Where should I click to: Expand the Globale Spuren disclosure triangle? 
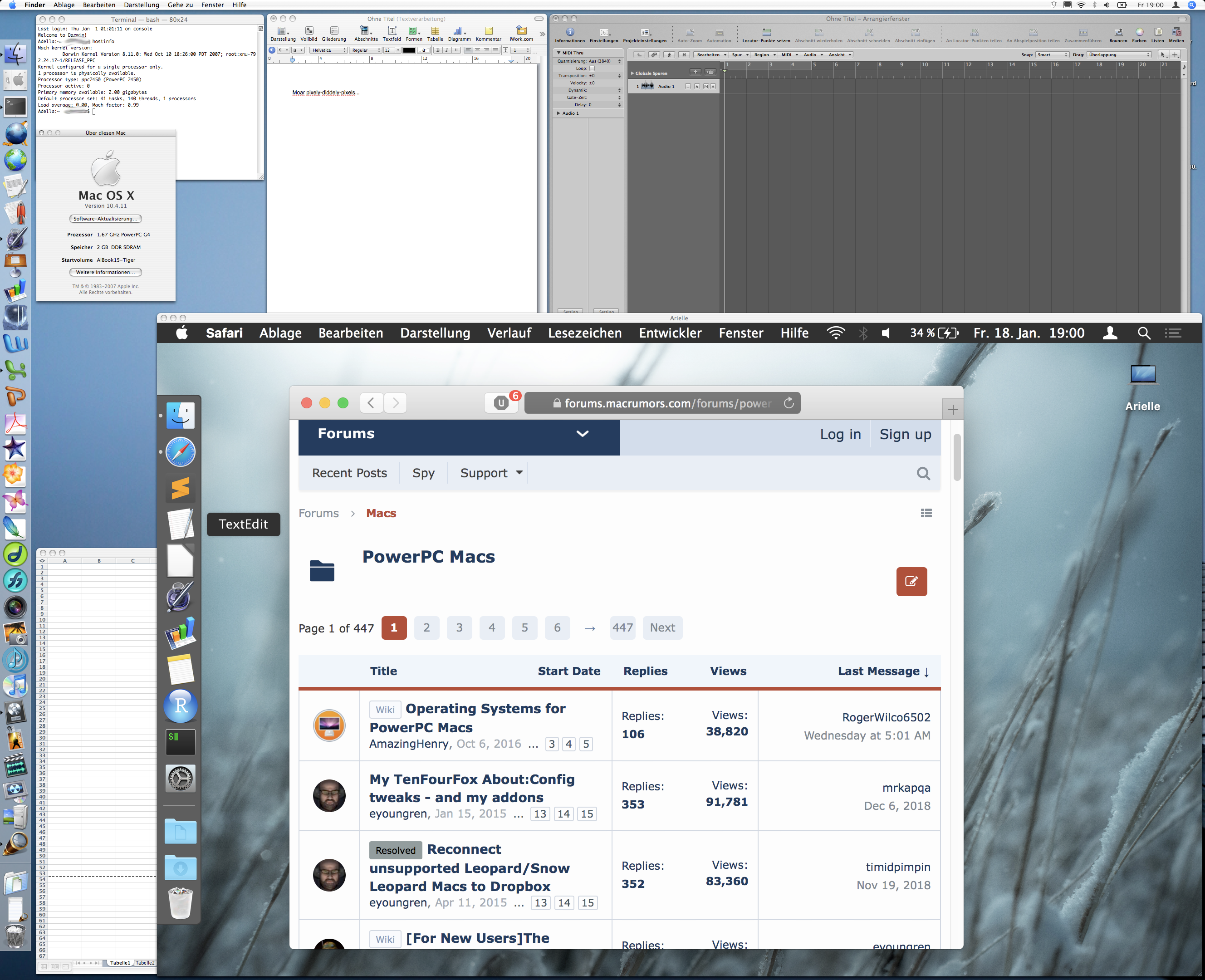[x=632, y=73]
